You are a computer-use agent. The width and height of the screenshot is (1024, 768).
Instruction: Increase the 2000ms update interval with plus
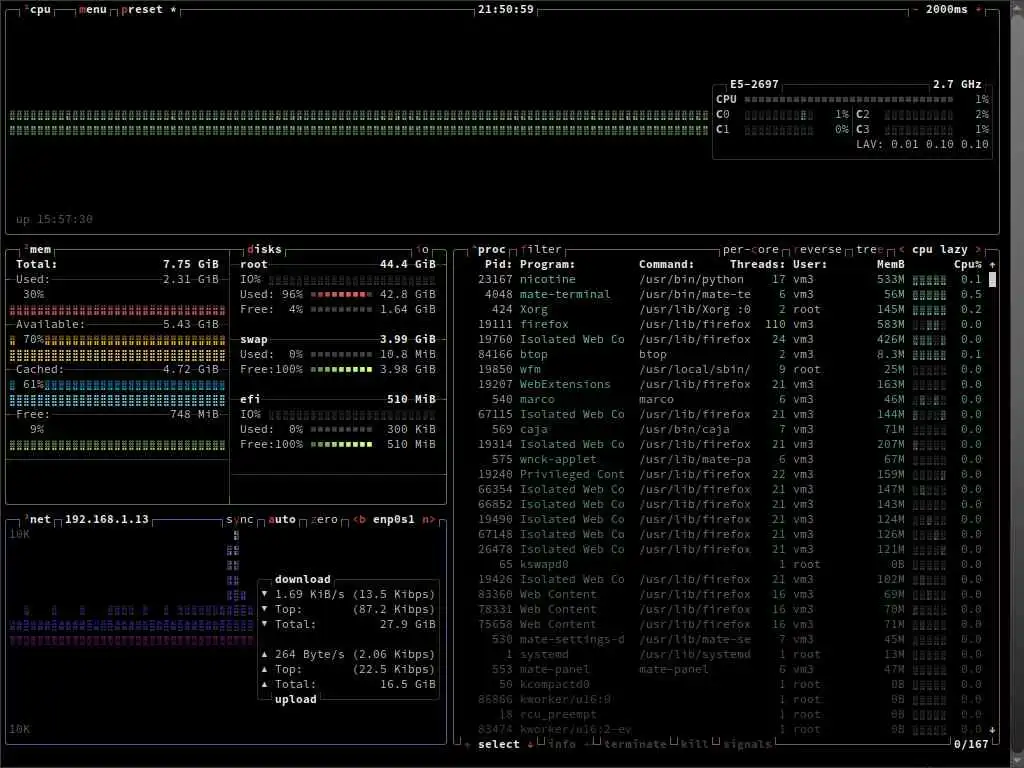coord(978,10)
